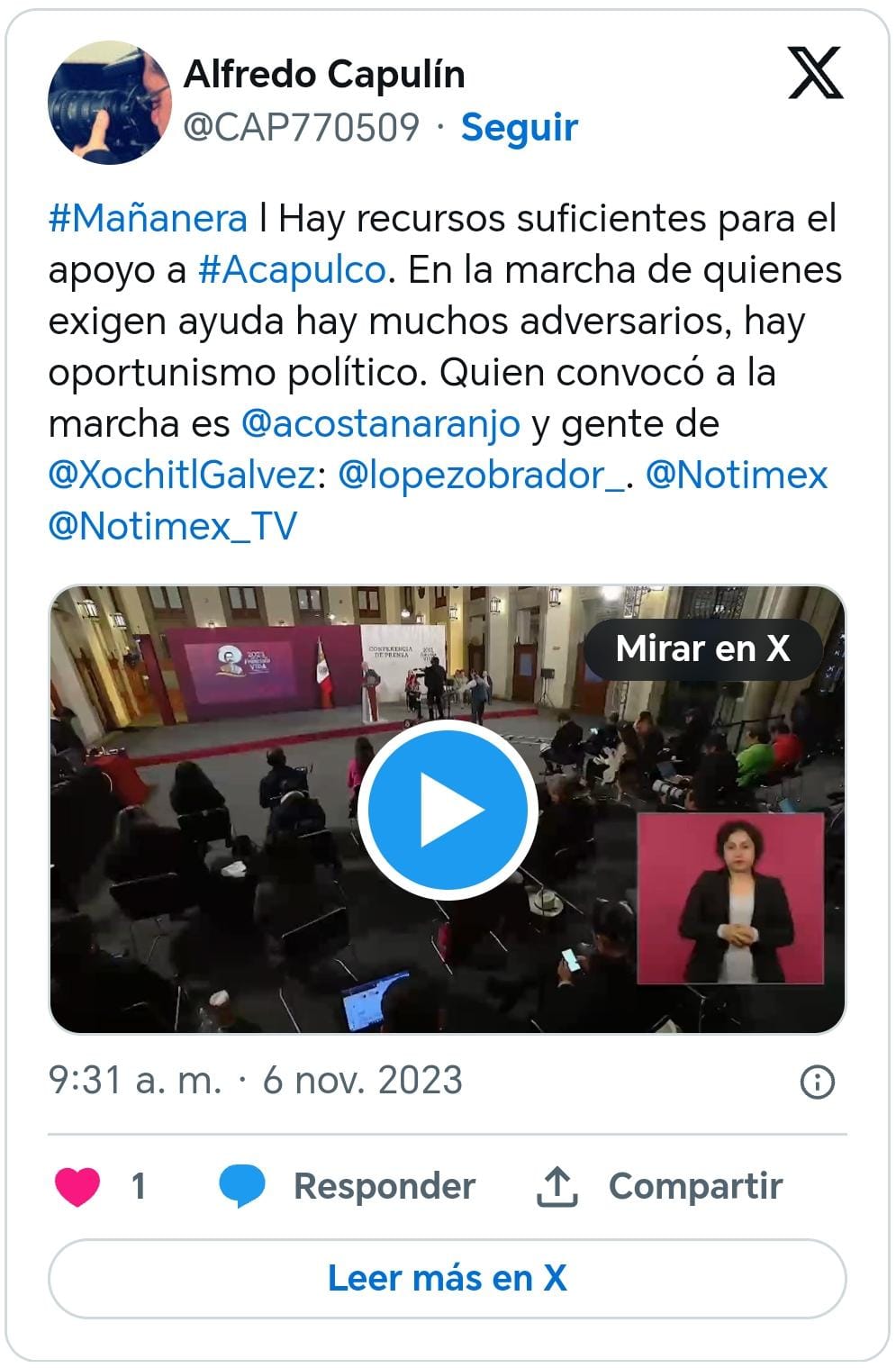
Task: Open the @XochitlGalvez mention
Action: tap(181, 475)
